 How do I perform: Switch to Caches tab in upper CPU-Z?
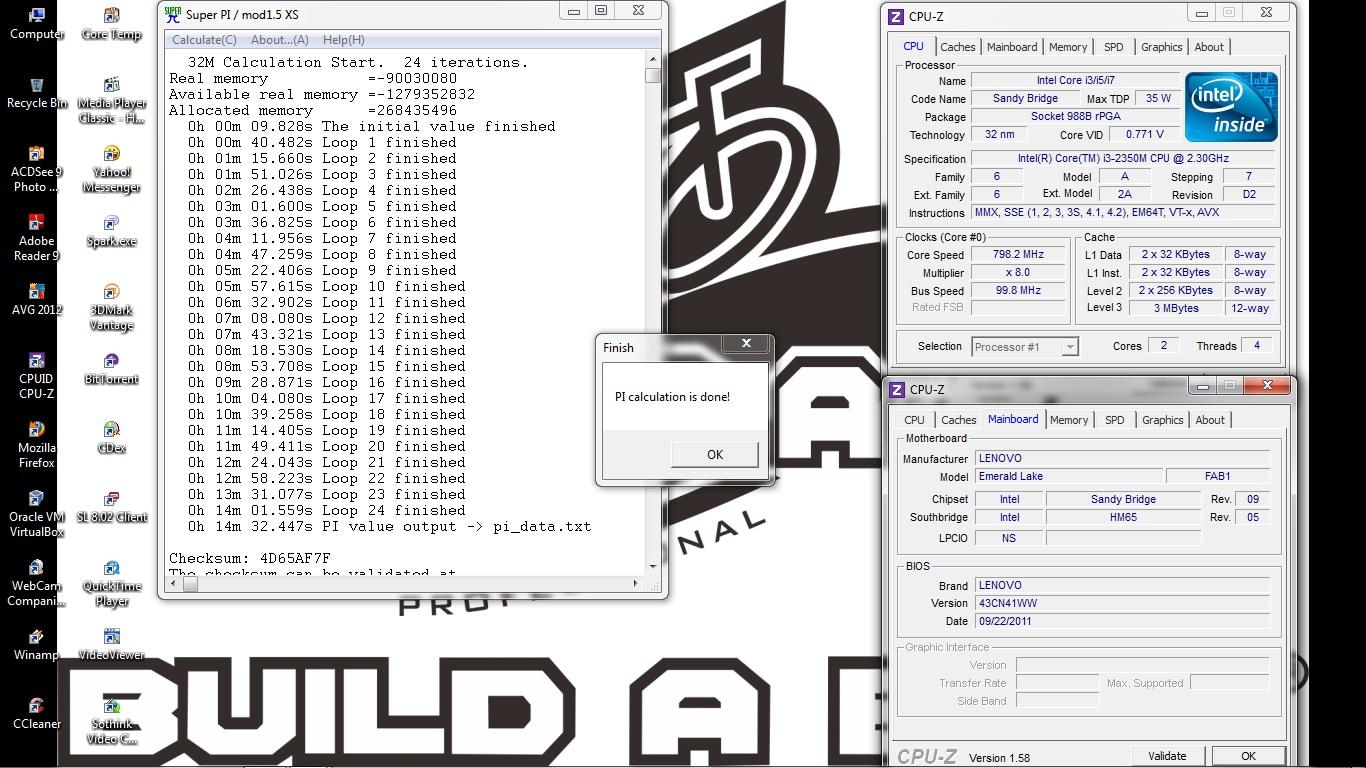(957, 47)
